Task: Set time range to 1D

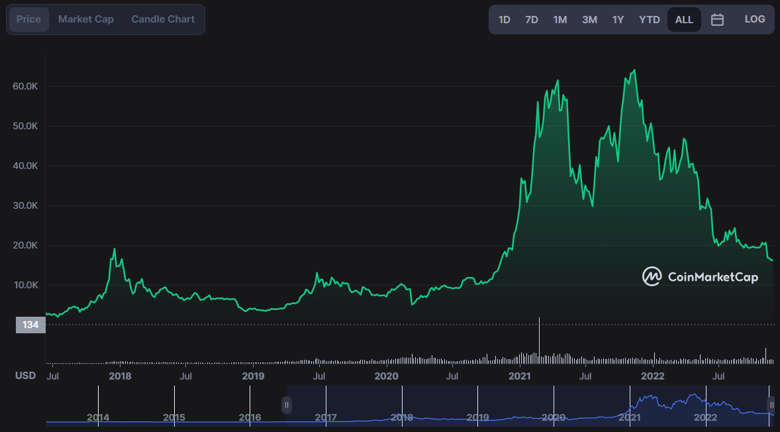Action: click(504, 19)
